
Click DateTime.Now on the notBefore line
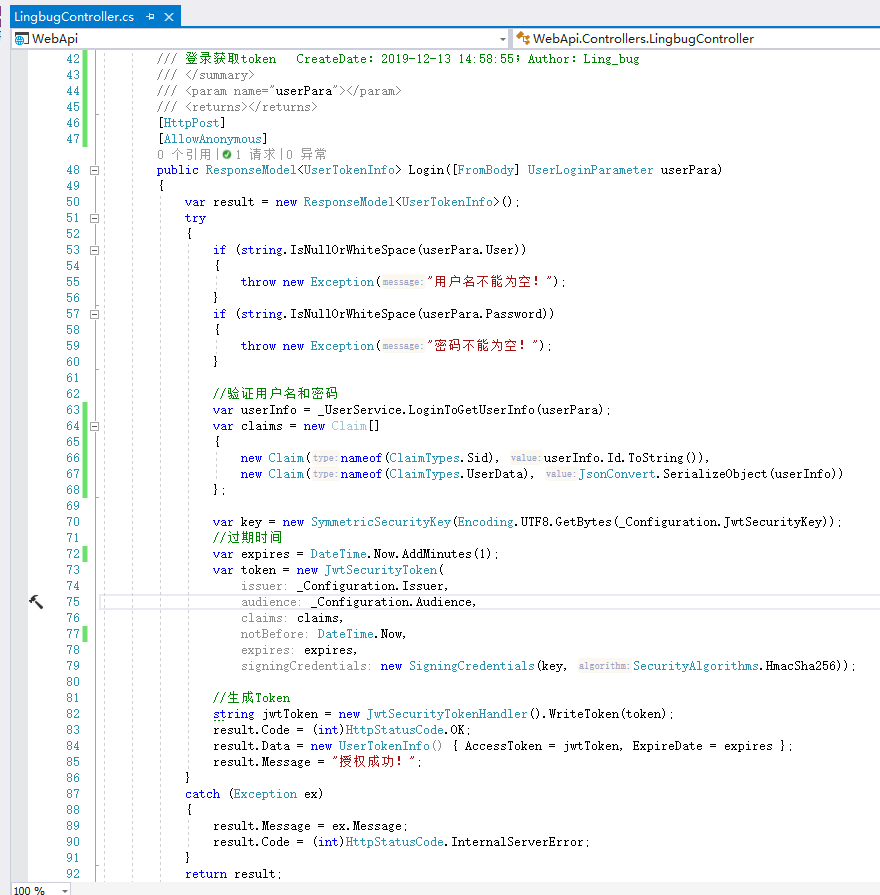360,634
